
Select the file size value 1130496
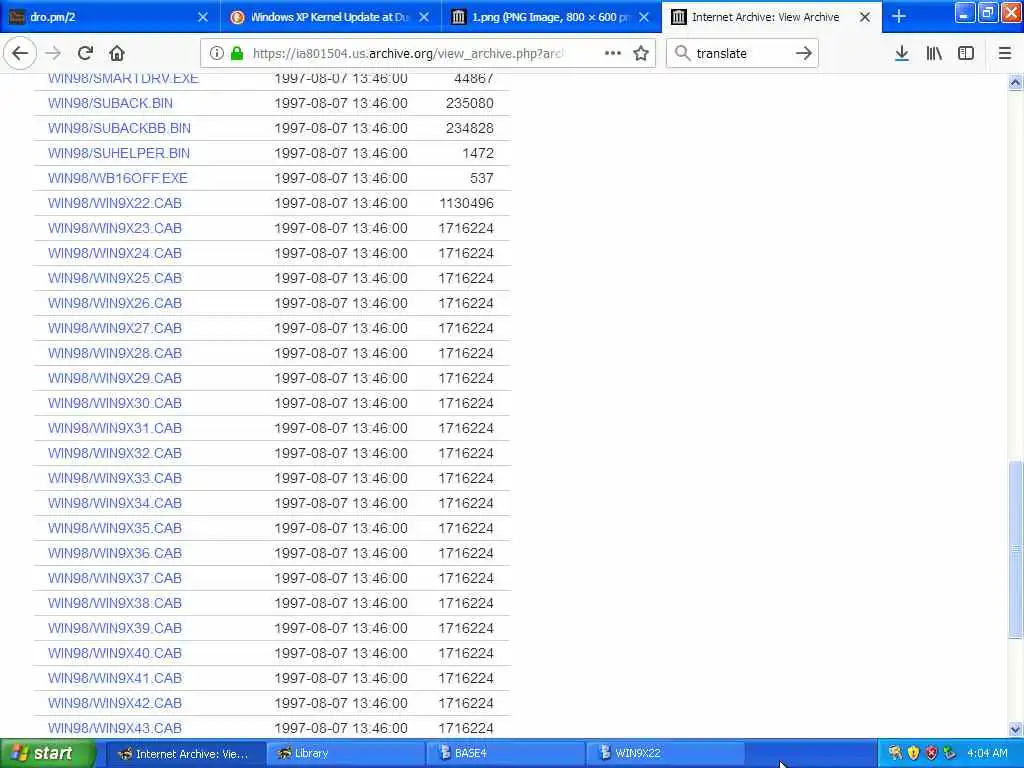point(466,203)
